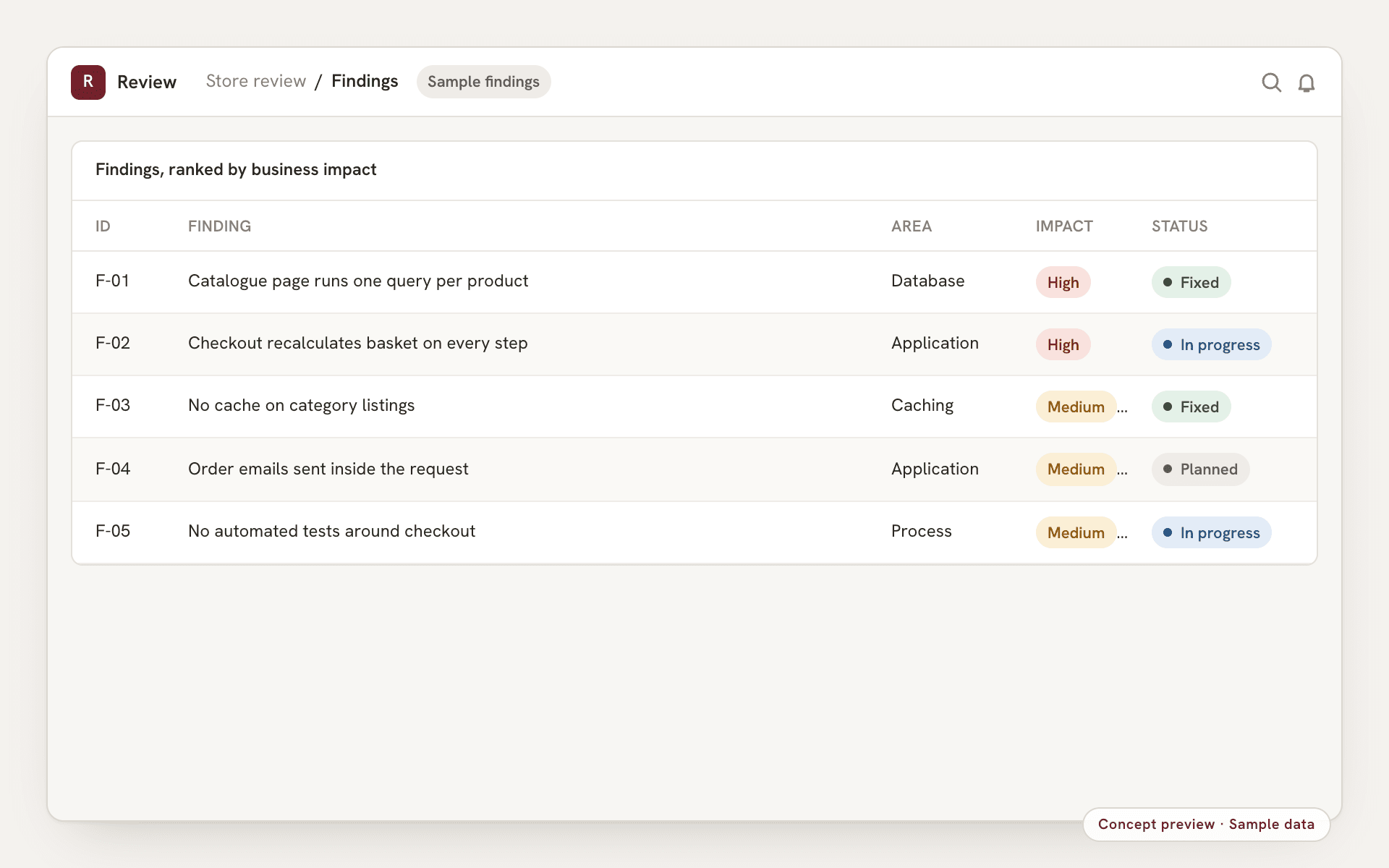The height and width of the screenshot is (868, 1389).
Task: Select finding ID F-03
Action: click(113, 405)
